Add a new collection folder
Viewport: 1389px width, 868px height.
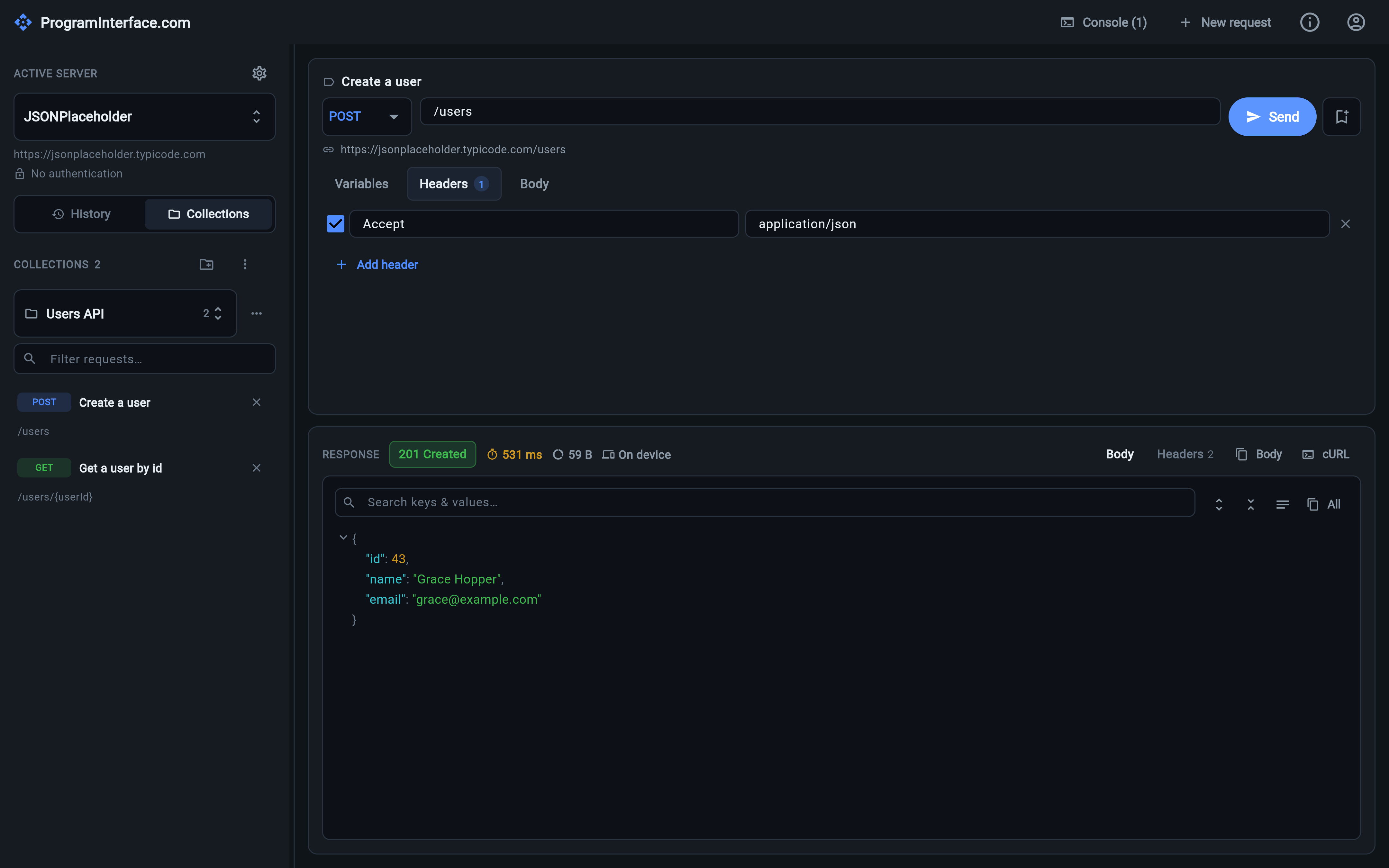(x=207, y=264)
